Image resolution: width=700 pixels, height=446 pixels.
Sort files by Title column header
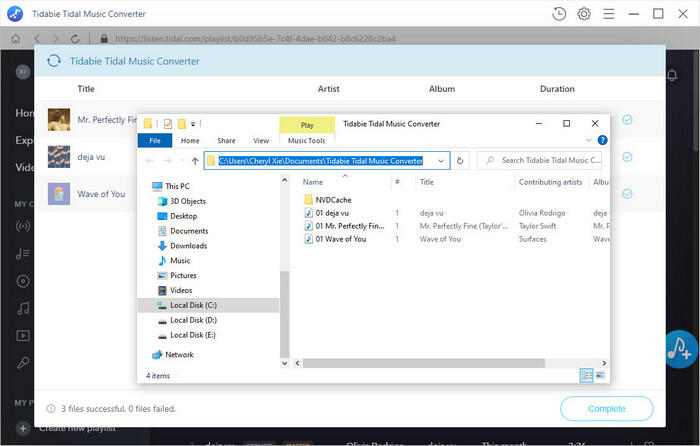pyautogui.click(x=427, y=182)
